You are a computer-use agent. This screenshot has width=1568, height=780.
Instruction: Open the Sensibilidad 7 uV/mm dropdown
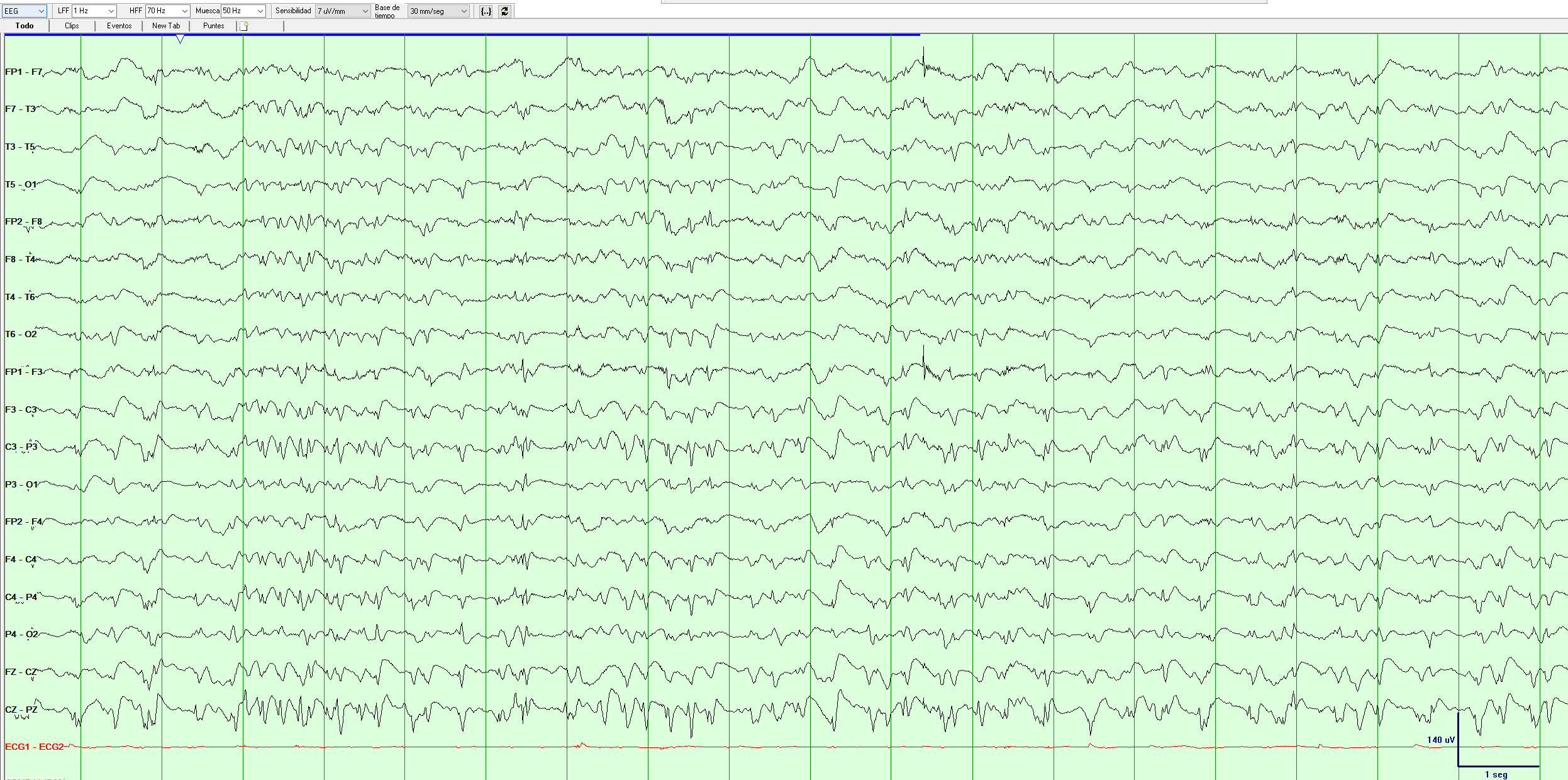click(x=343, y=11)
